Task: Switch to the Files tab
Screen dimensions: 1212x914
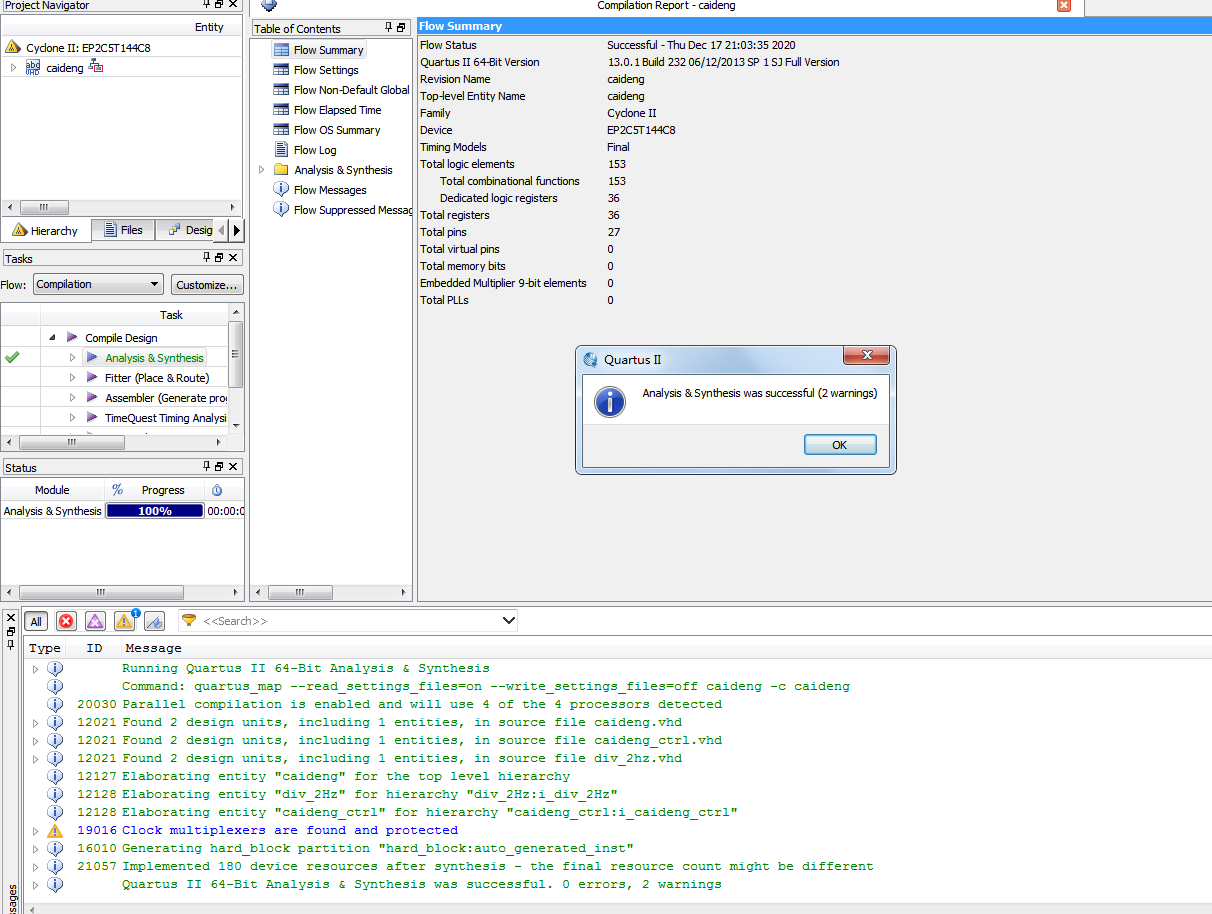Action: tap(122, 230)
